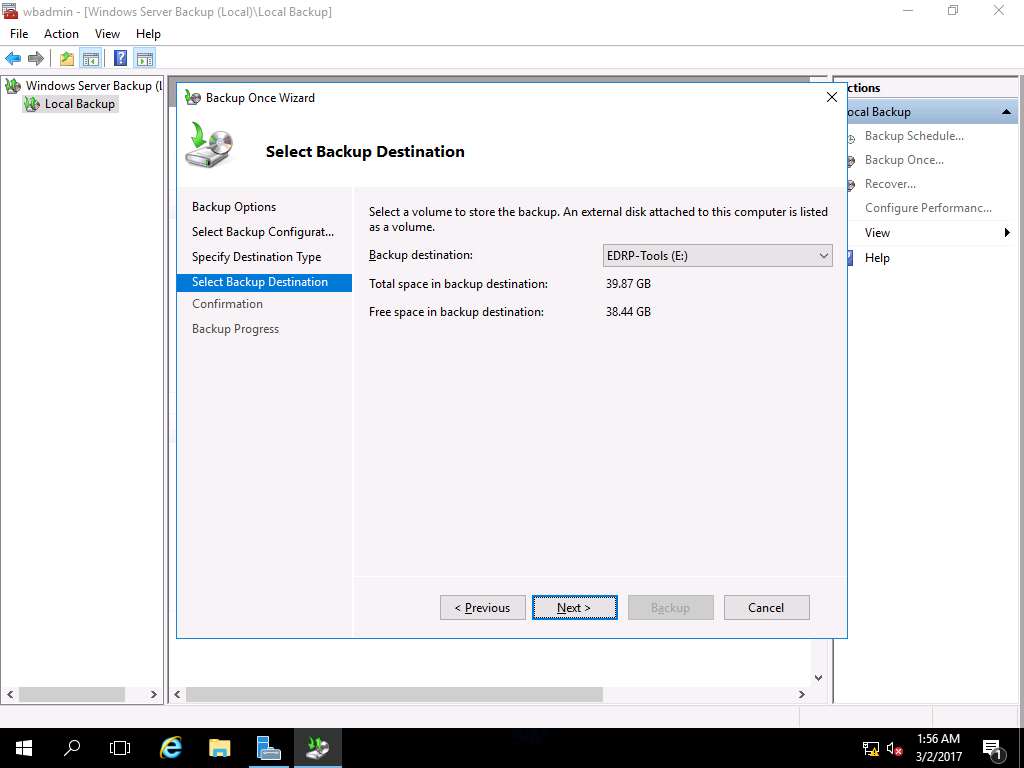Click Recover in Actions pane
Image resolution: width=1024 pixels, height=768 pixels.
(890, 184)
